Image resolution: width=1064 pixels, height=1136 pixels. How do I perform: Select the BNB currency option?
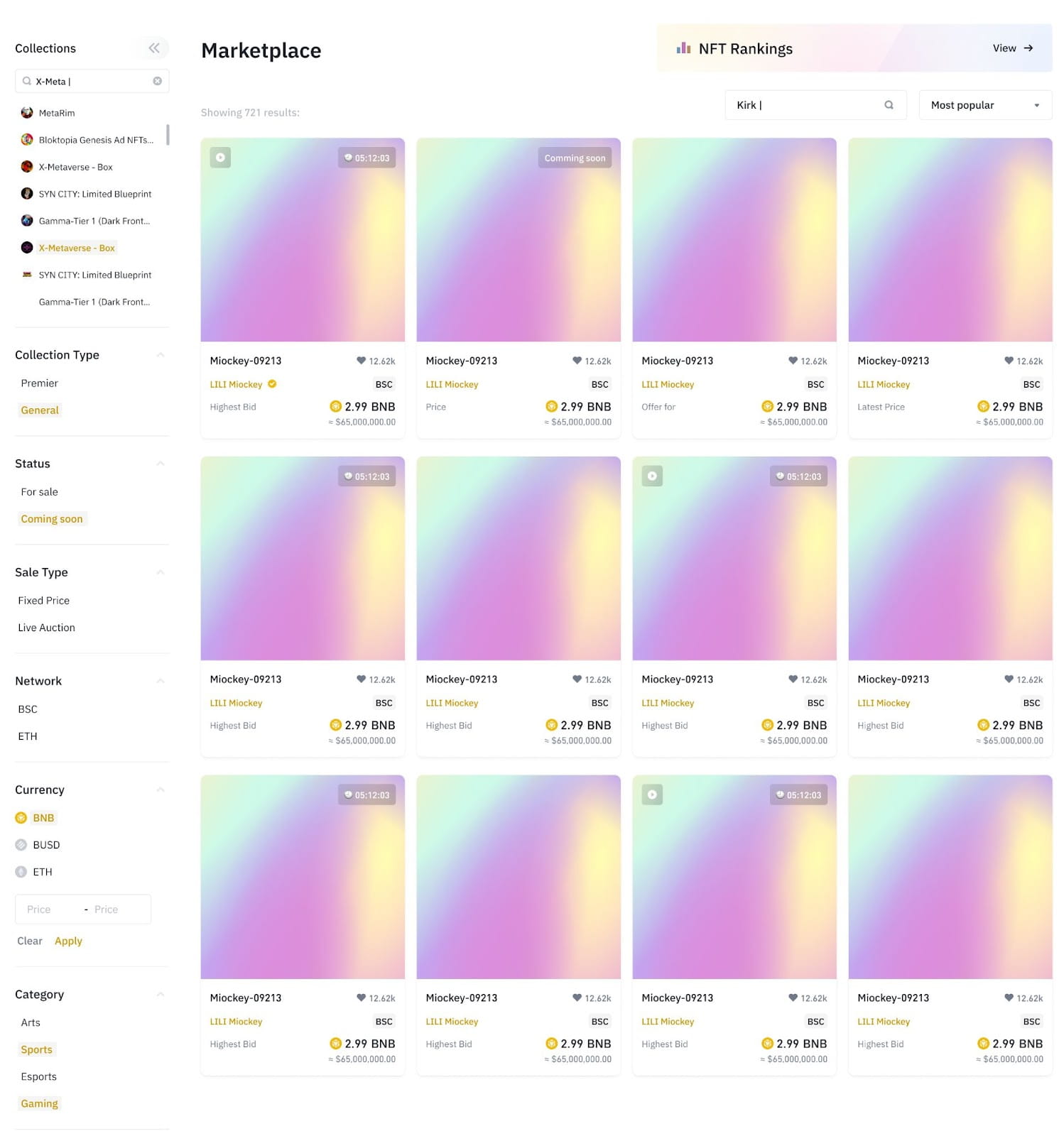coord(36,818)
